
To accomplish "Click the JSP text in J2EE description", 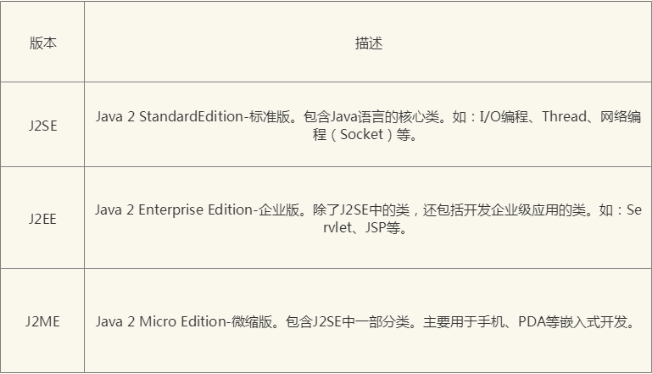I will (x=375, y=228).
